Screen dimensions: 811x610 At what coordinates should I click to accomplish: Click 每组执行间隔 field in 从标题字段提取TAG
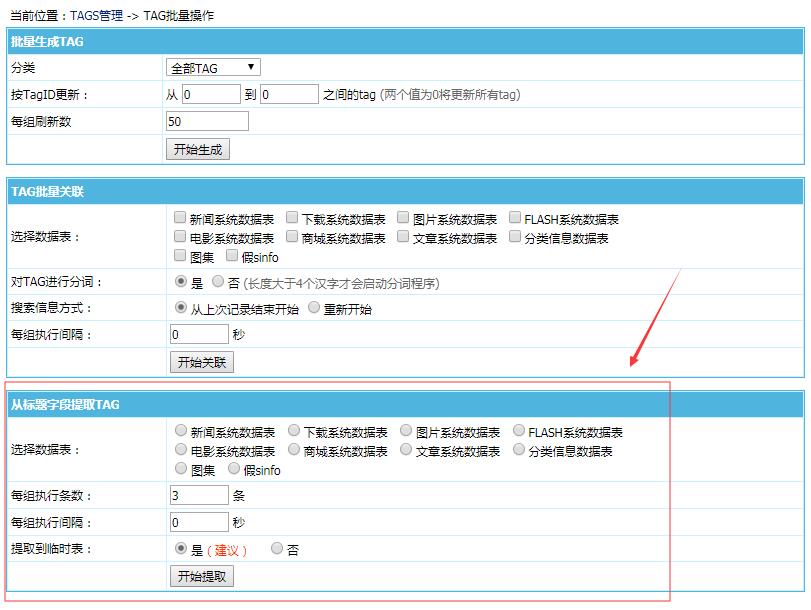pos(199,522)
